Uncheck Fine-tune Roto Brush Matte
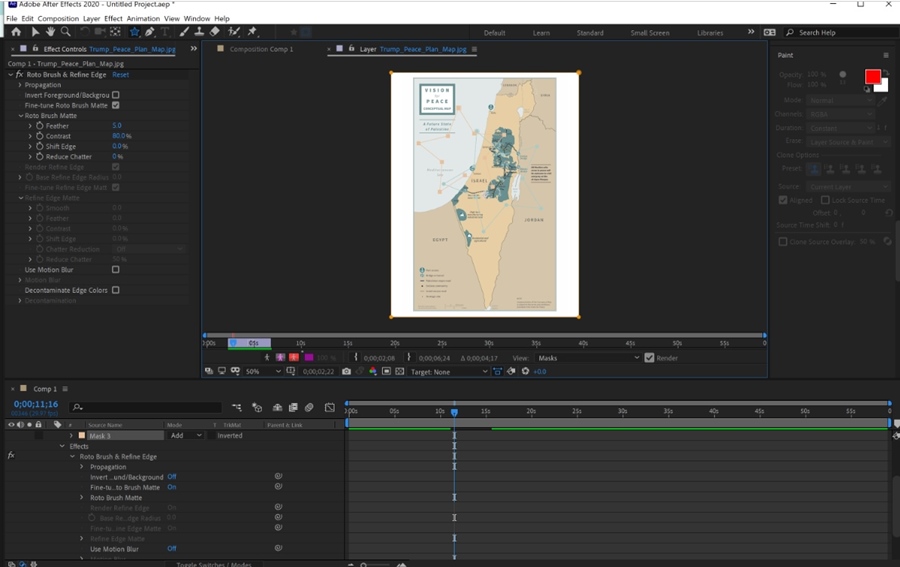The image size is (900, 567). [x=116, y=105]
